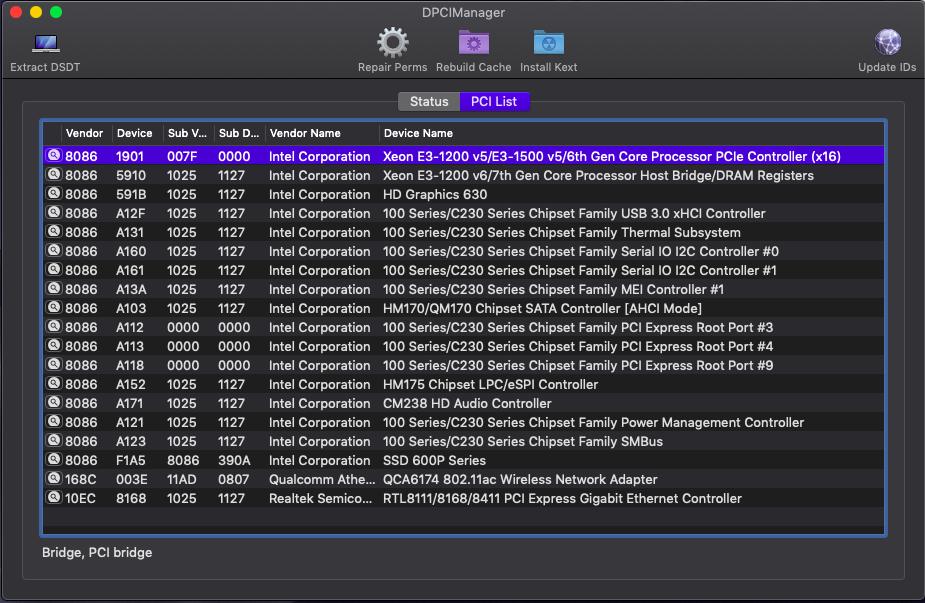Click Qualcomm Athe... vendor name cell
The height and width of the screenshot is (603, 925).
coord(322,480)
